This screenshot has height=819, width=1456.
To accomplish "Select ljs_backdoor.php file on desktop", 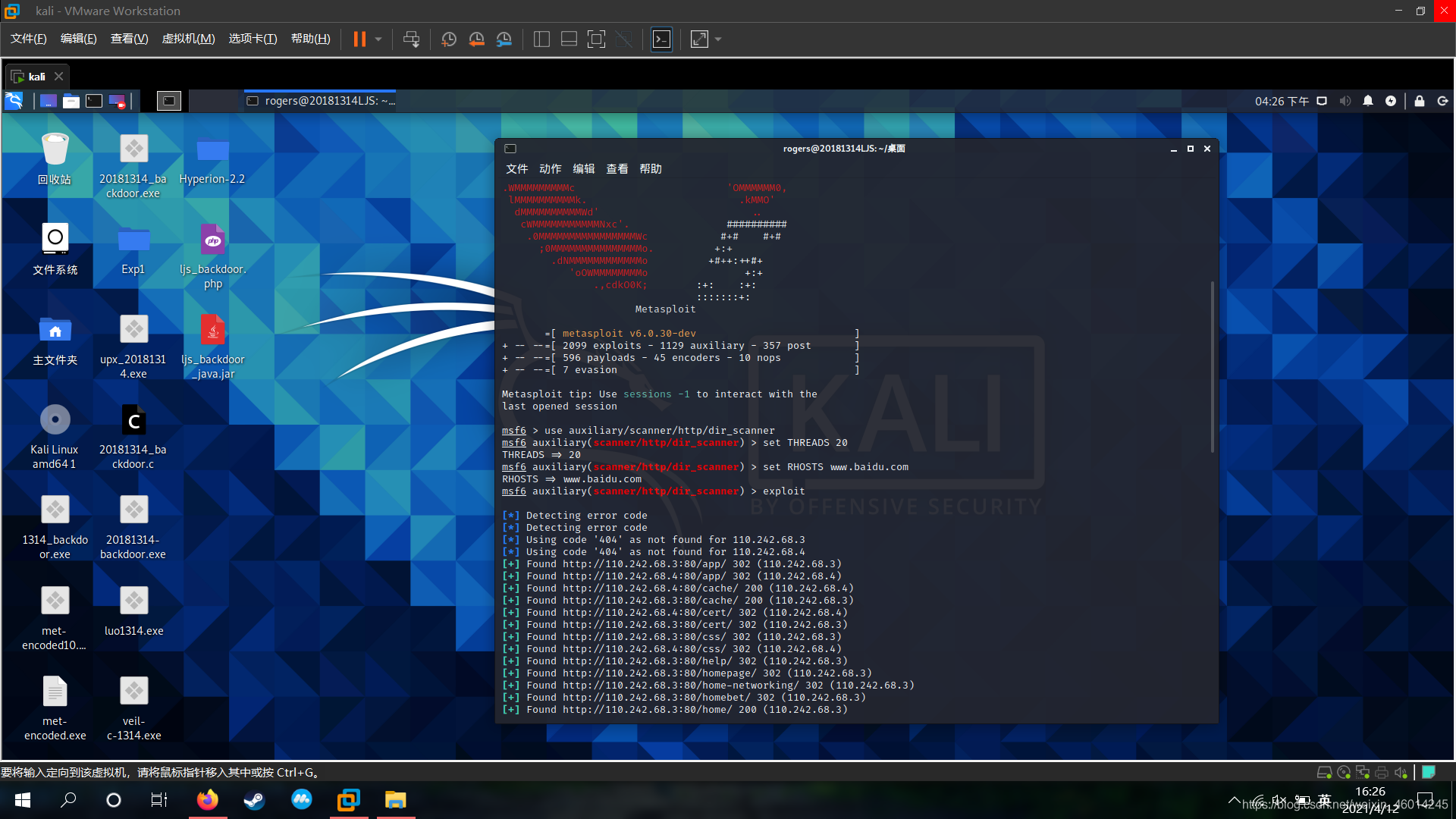I will tap(213, 256).
